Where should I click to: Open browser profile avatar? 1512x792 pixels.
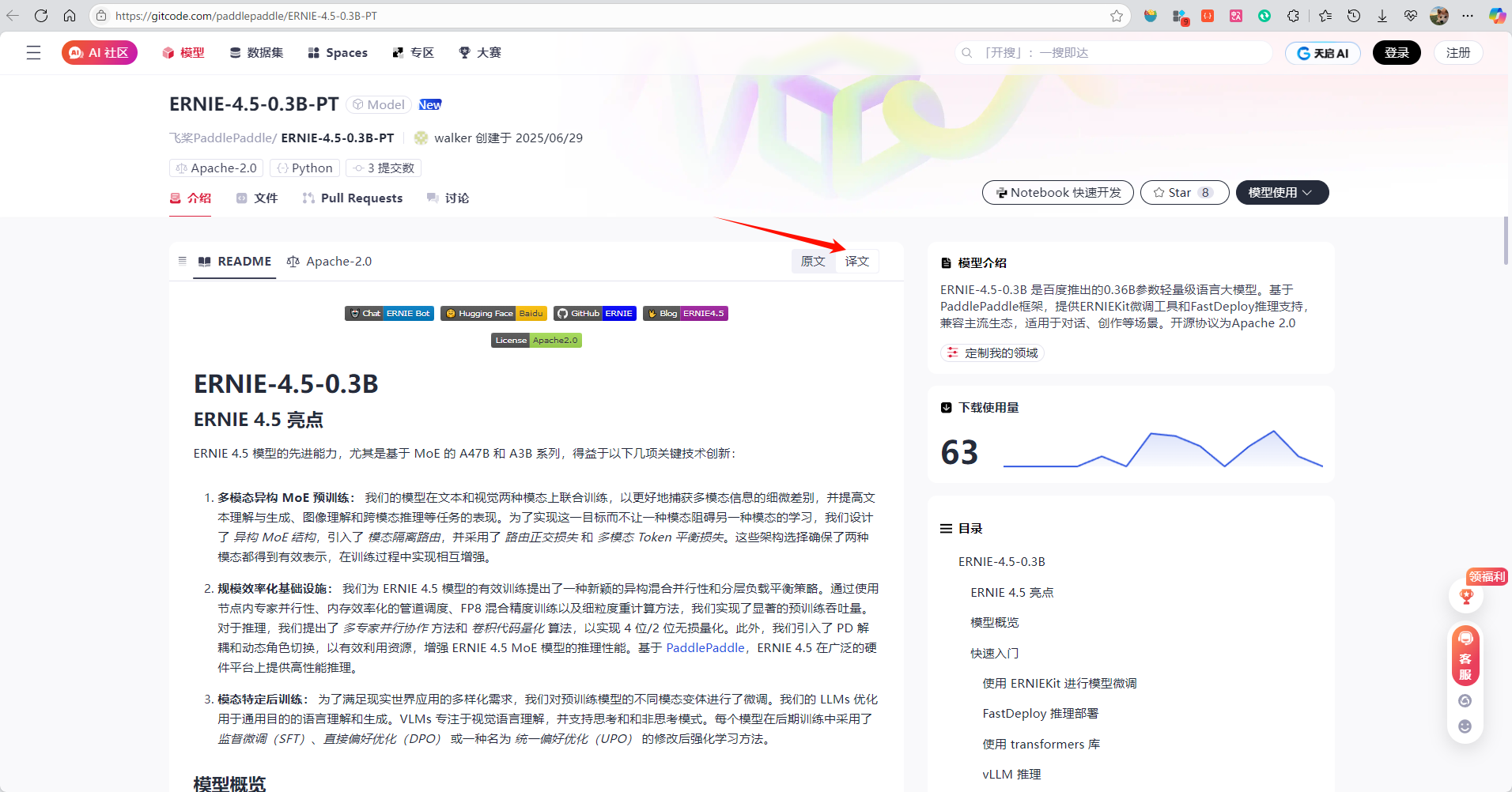(x=1439, y=16)
